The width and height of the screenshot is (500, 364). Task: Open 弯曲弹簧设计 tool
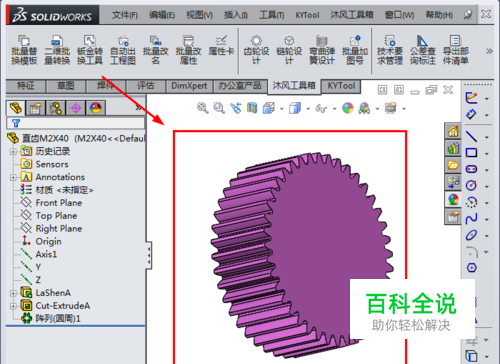322,50
